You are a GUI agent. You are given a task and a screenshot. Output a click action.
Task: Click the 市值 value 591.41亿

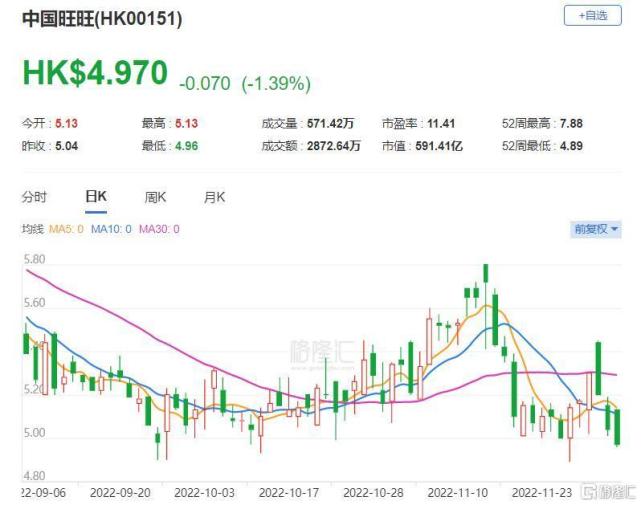coord(439,146)
